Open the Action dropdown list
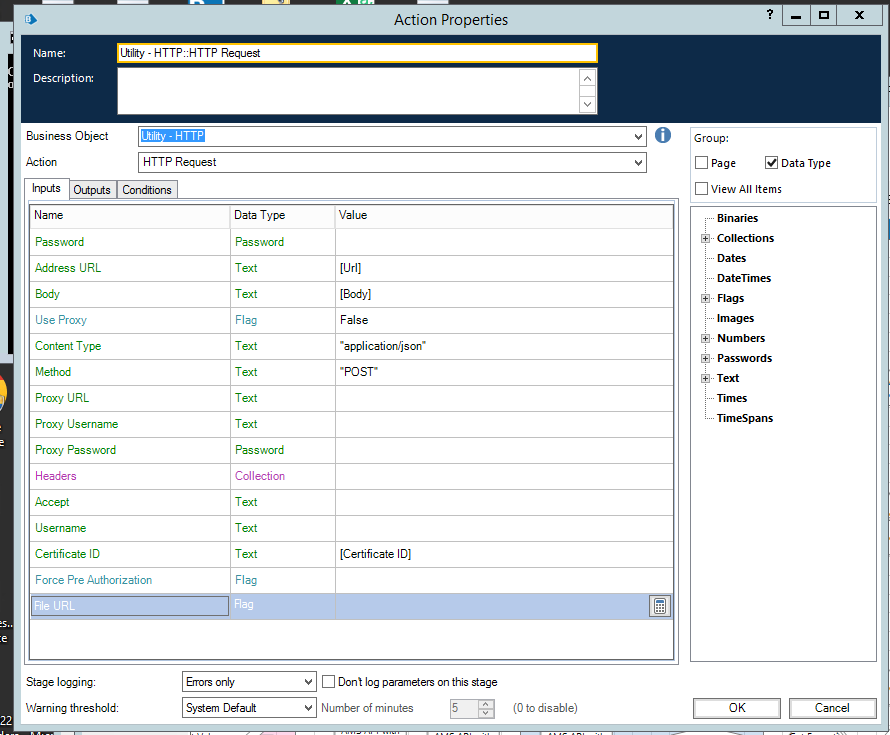The width and height of the screenshot is (890, 735). pos(638,163)
